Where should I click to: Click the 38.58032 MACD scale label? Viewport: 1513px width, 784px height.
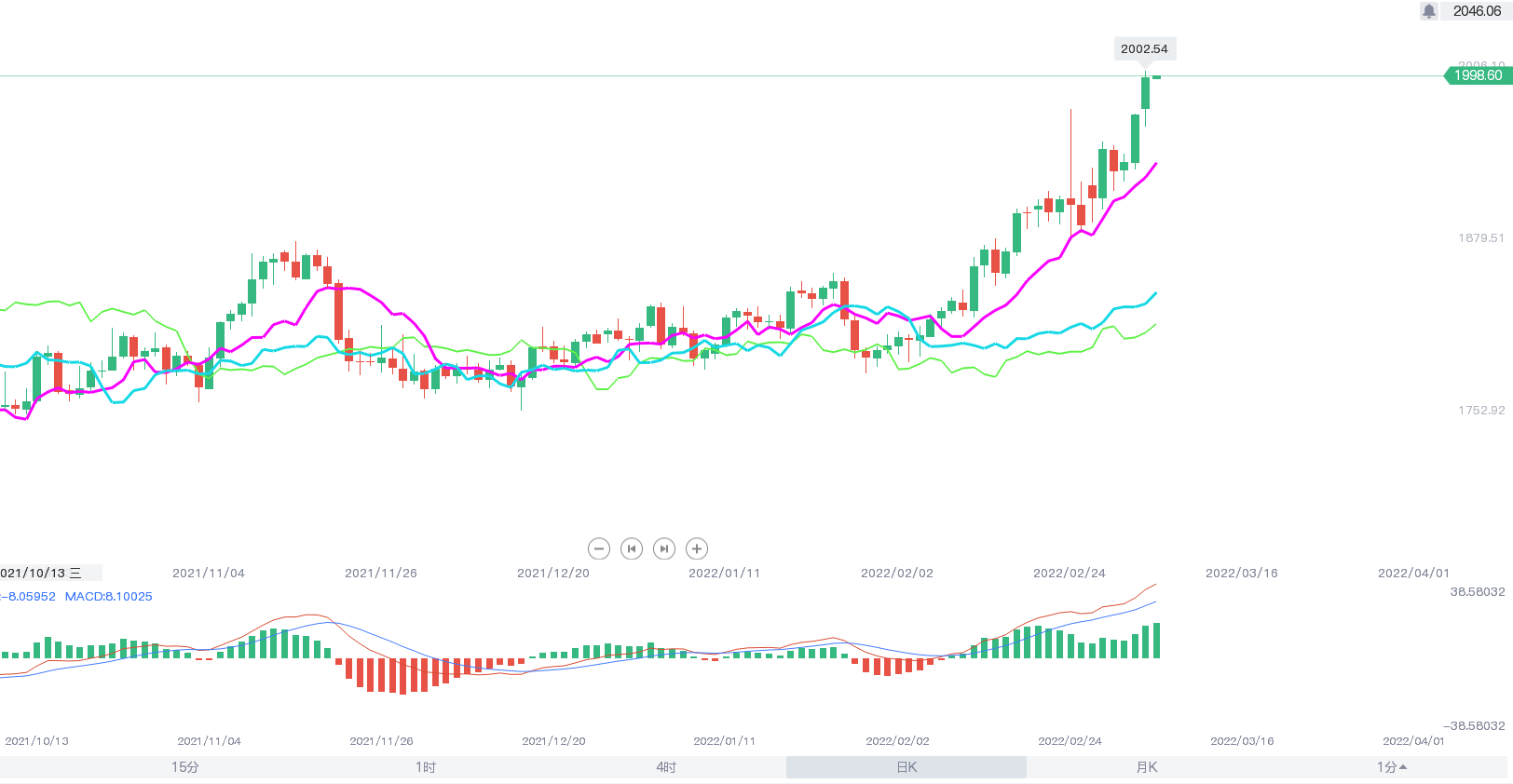pos(1477,591)
